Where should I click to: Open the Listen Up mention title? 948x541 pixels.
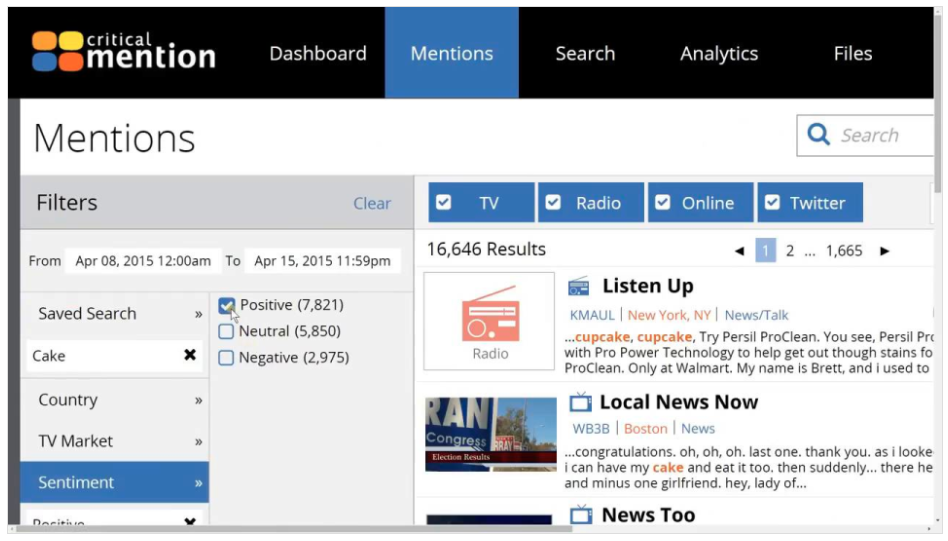click(x=648, y=286)
